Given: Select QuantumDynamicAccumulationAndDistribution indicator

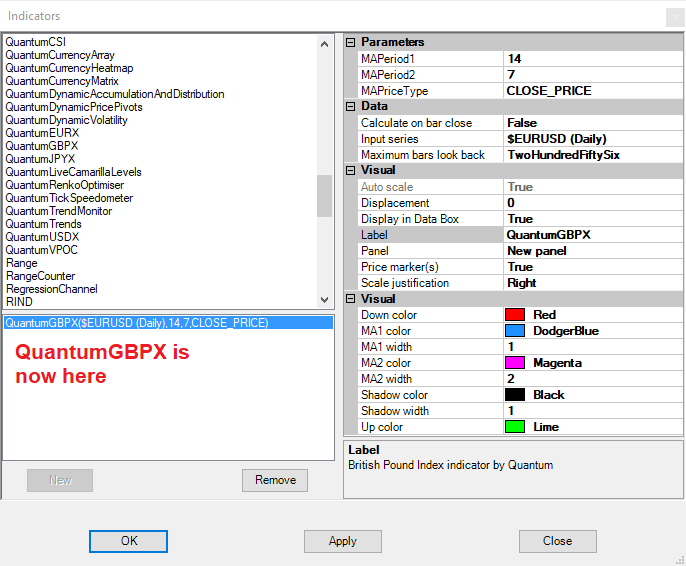Looking at the screenshot, I should 115,94.
